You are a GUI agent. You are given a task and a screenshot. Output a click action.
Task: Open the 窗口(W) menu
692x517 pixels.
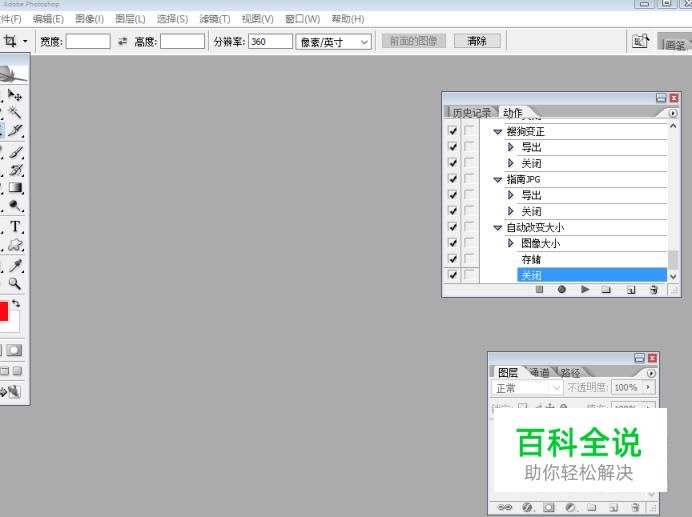pos(302,19)
